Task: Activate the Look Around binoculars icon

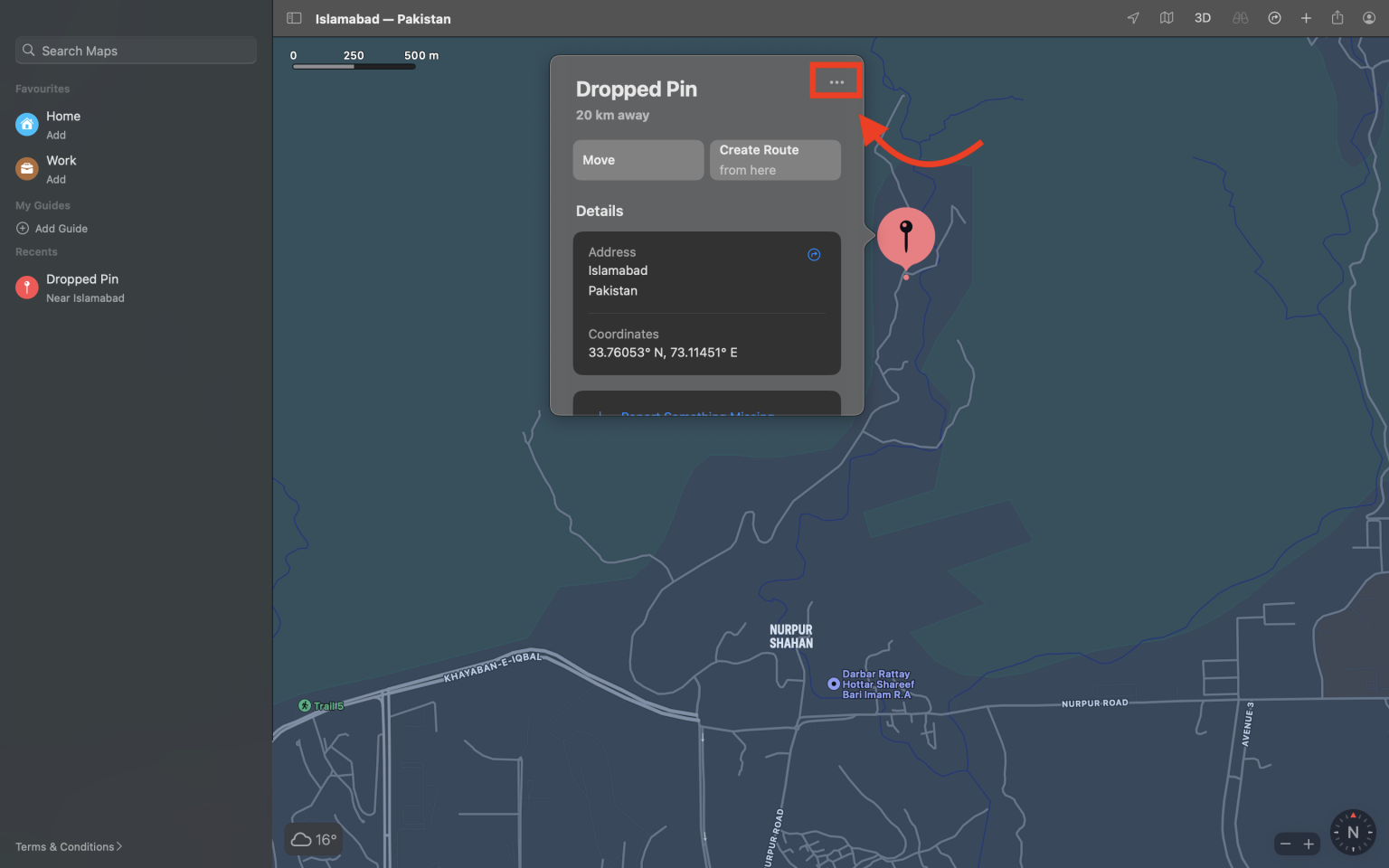Action: (x=1240, y=17)
